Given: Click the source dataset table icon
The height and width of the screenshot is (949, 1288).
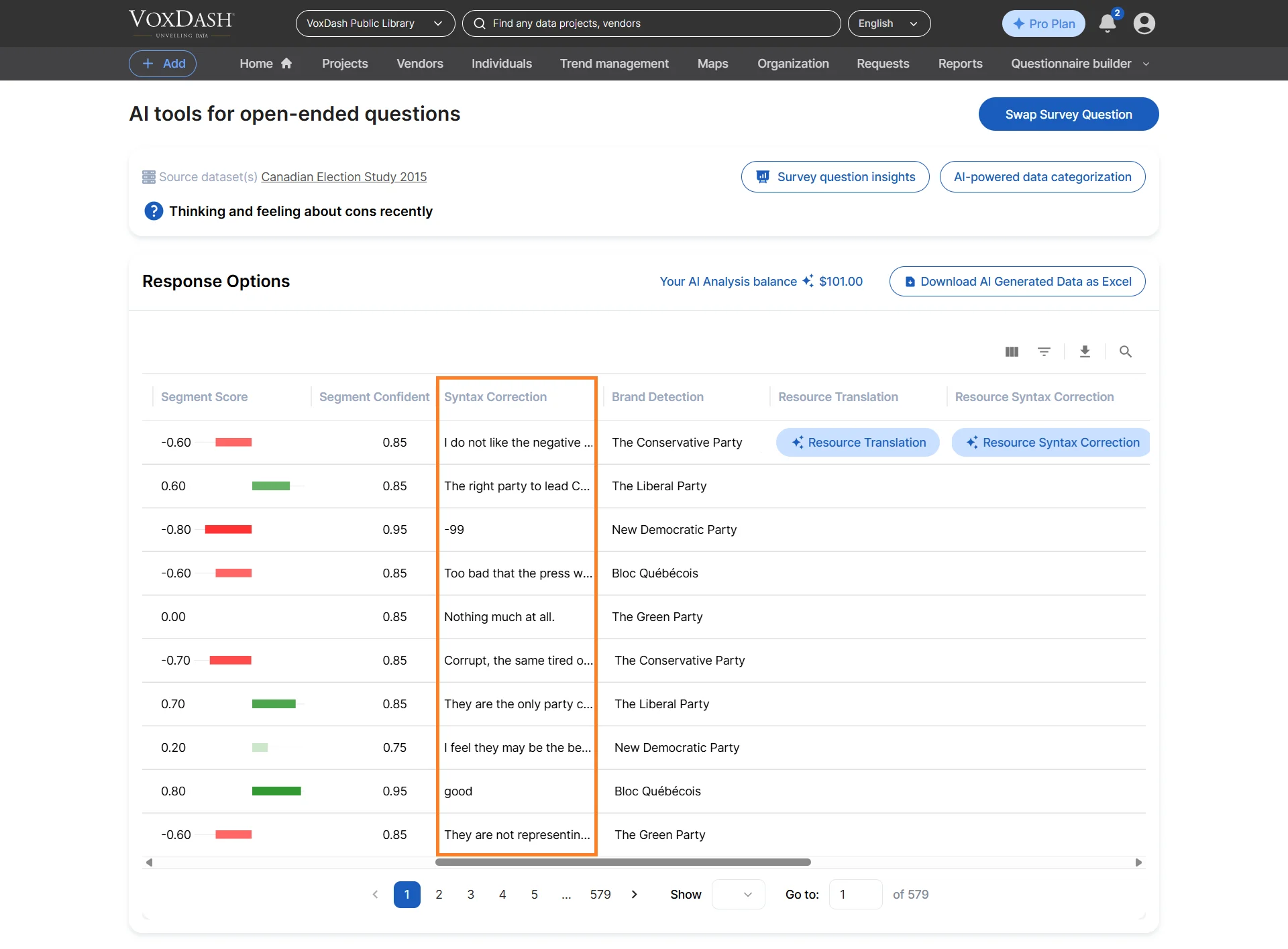Looking at the screenshot, I should point(149,177).
